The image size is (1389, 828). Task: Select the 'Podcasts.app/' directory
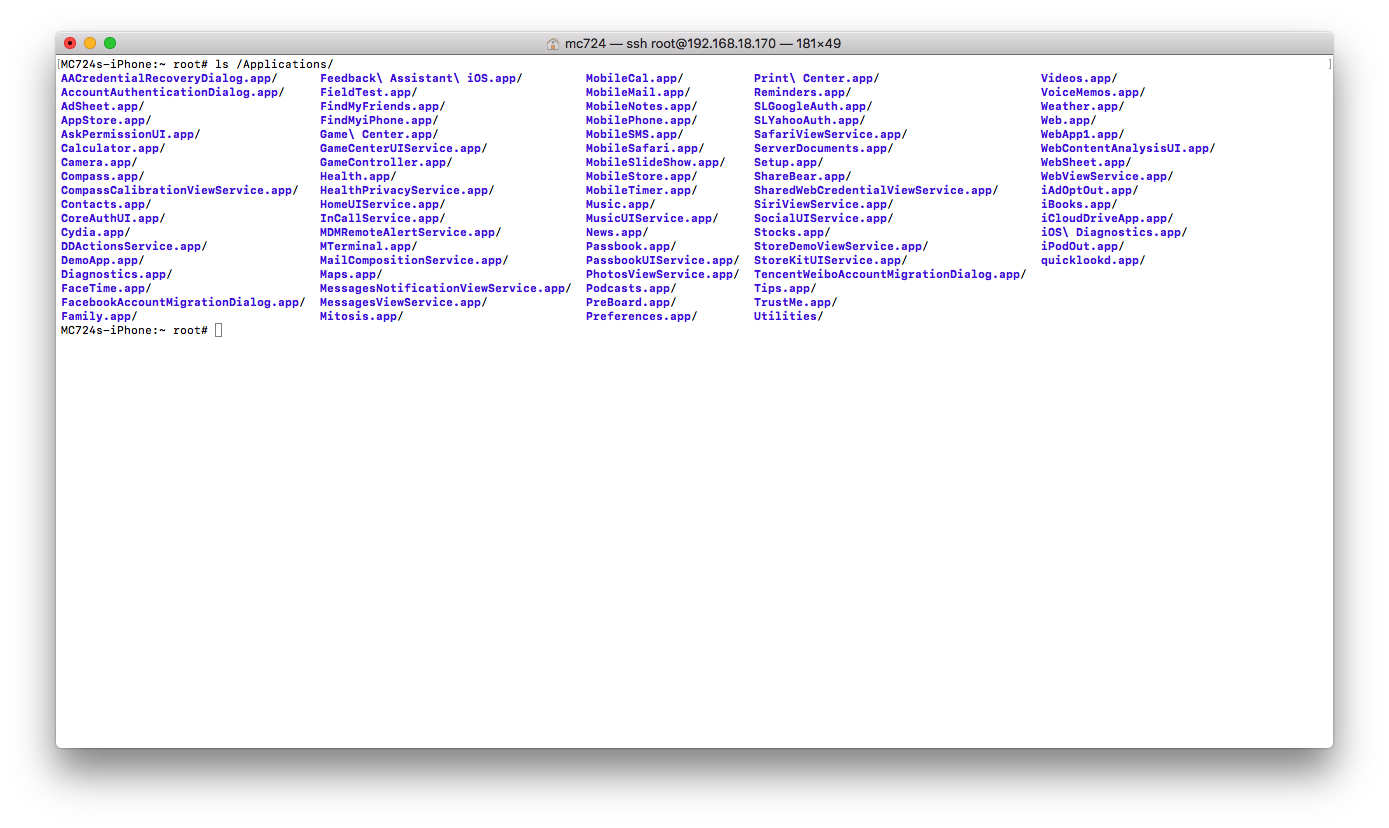pyautogui.click(x=631, y=288)
